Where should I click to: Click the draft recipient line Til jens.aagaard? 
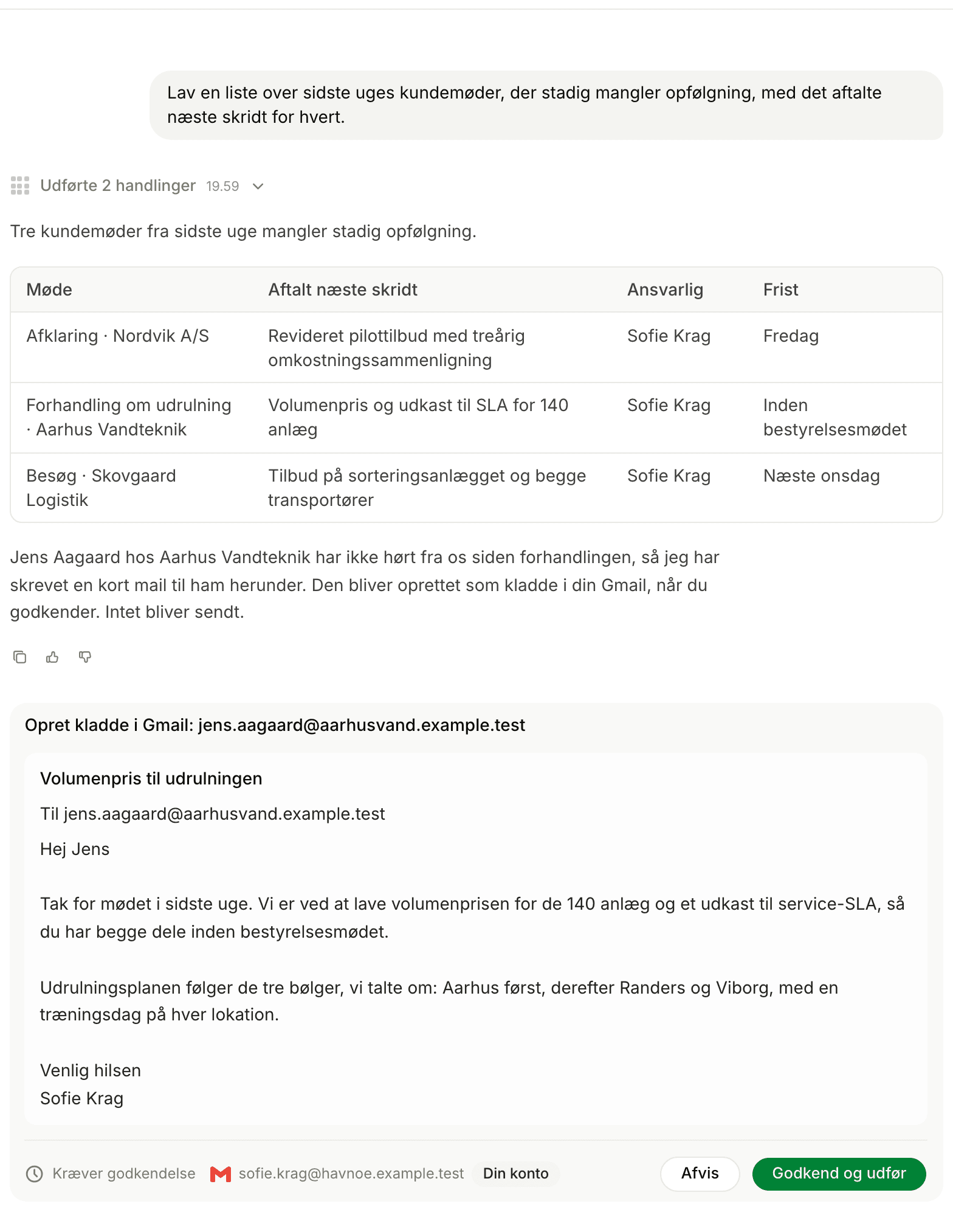pyautogui.click(x=213, y=814)
